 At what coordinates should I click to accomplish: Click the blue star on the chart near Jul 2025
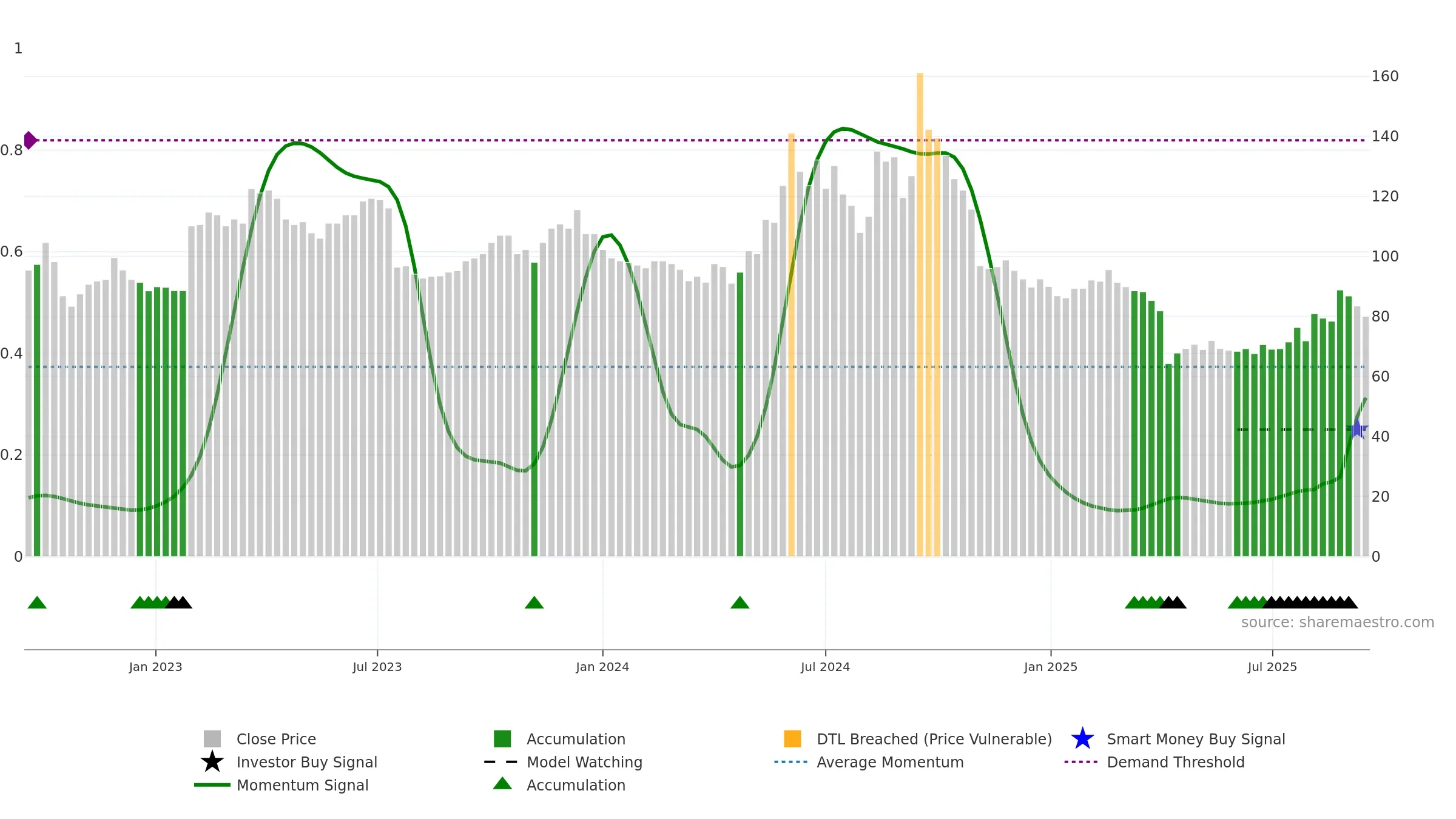coord(1358,428)
